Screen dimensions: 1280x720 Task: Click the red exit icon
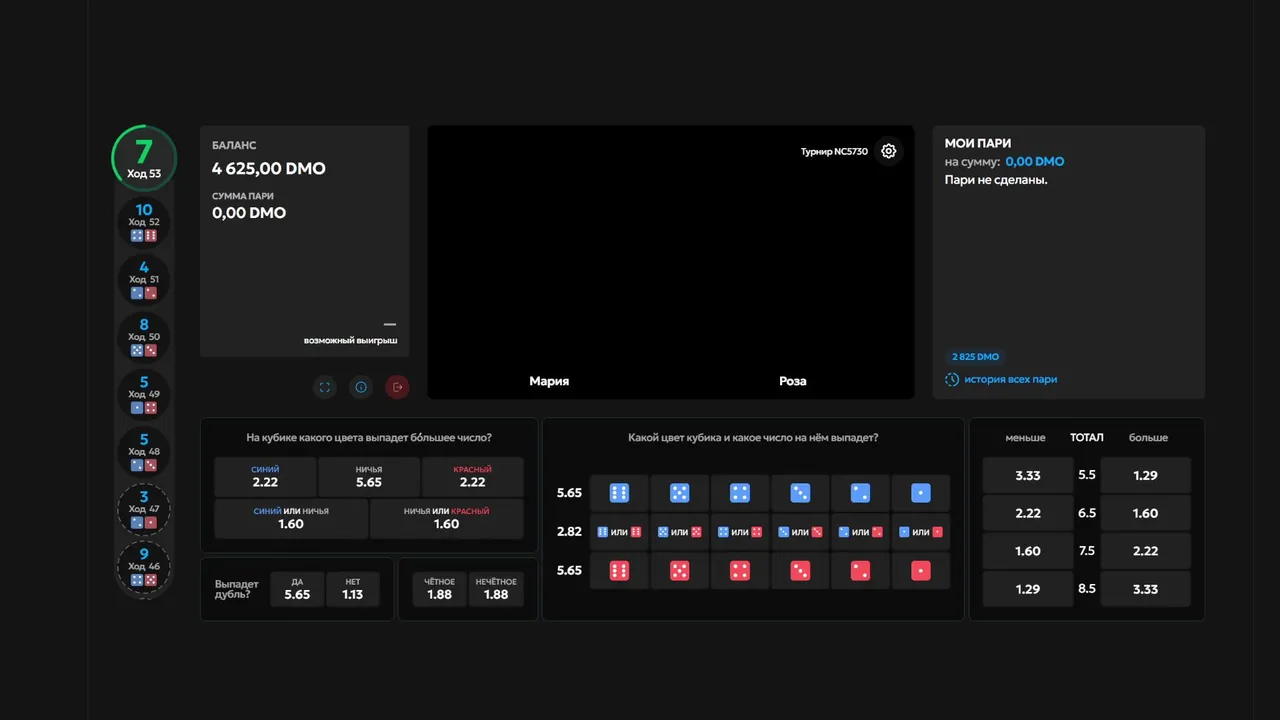tap(397, 387)
